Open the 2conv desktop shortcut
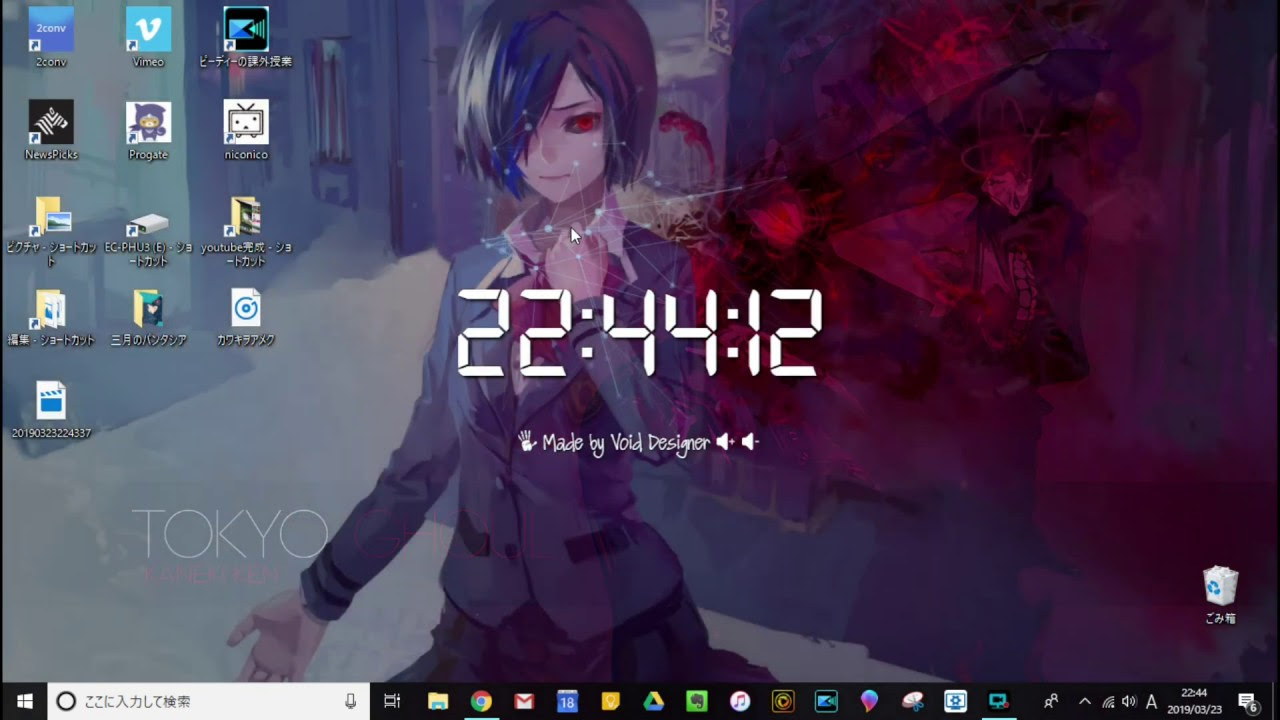The image size is (1280, 720). click(51, 37)
